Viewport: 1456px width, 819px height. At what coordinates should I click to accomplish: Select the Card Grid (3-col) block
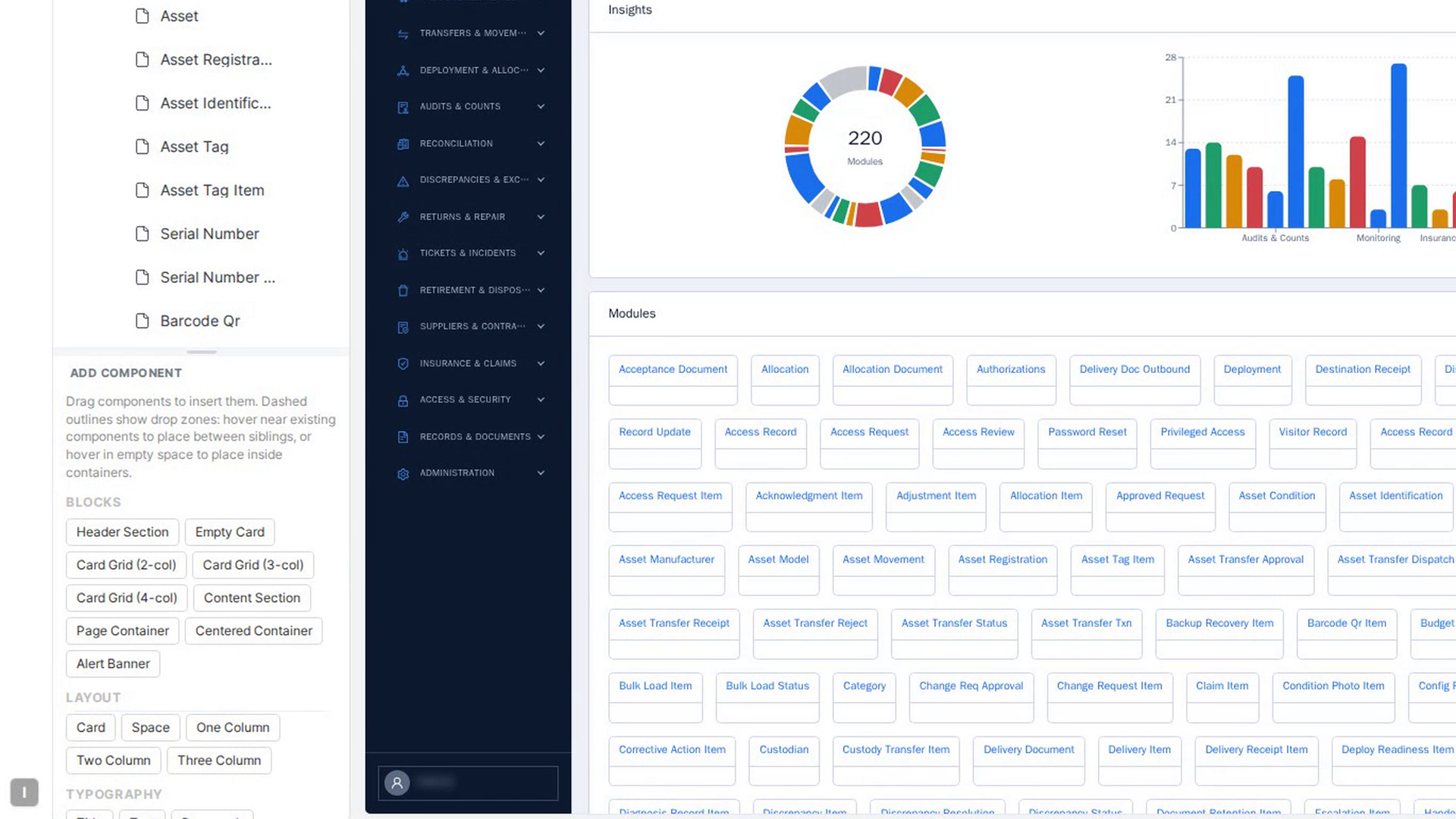253,565
